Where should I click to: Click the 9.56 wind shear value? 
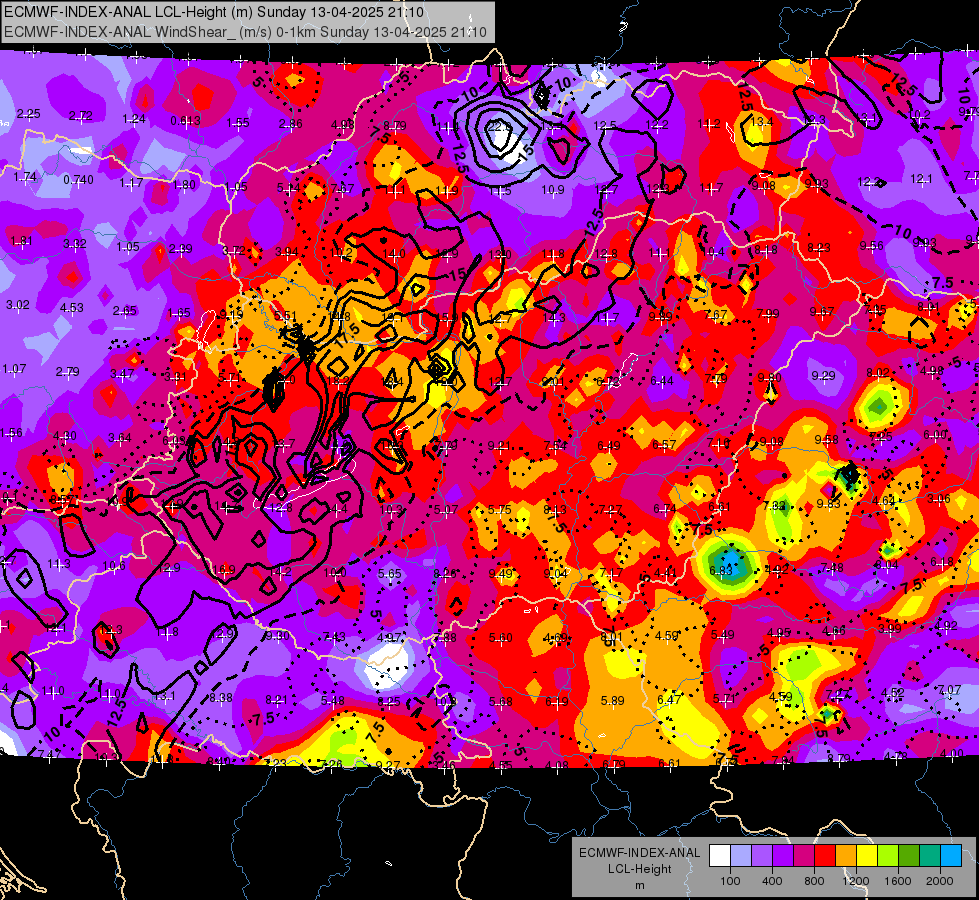point(871,245)
